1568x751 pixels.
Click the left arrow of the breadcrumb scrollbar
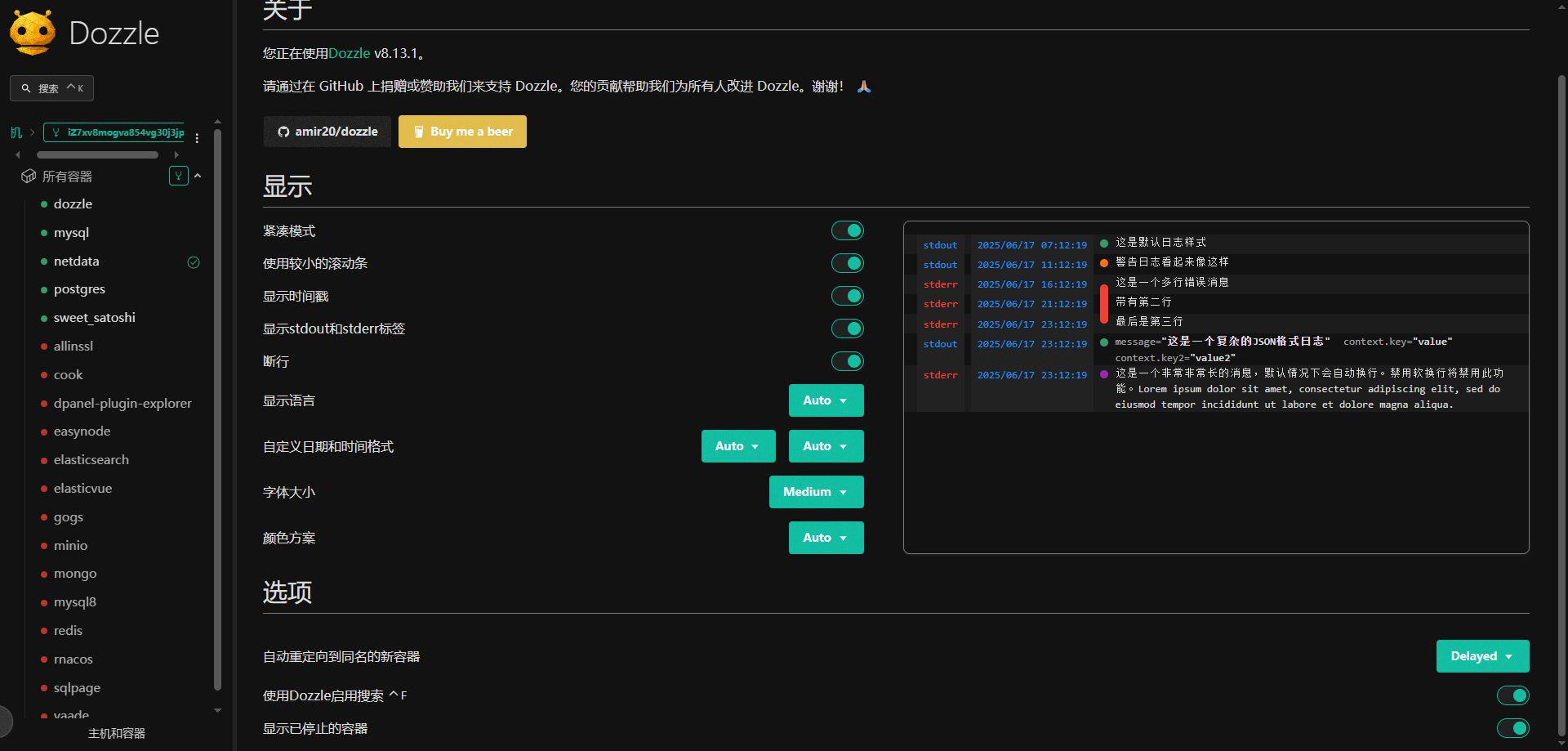tap(18, 154)
